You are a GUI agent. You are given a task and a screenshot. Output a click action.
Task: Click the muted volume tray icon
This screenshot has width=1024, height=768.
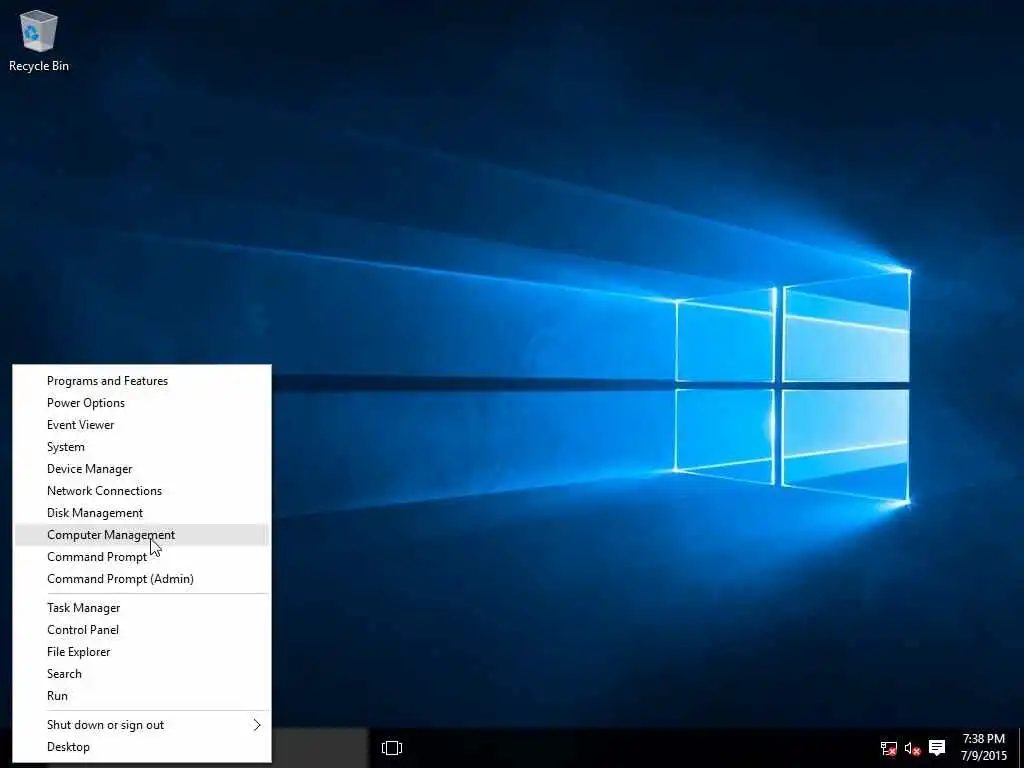pyautogui.click(x=912, y=748)
